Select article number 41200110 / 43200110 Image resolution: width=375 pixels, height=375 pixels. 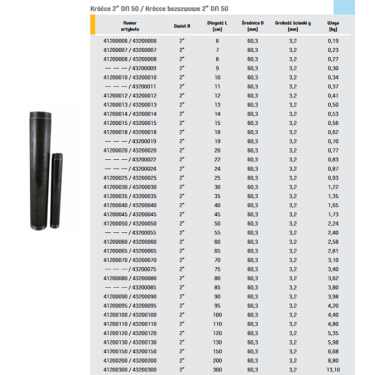point(130,324)
